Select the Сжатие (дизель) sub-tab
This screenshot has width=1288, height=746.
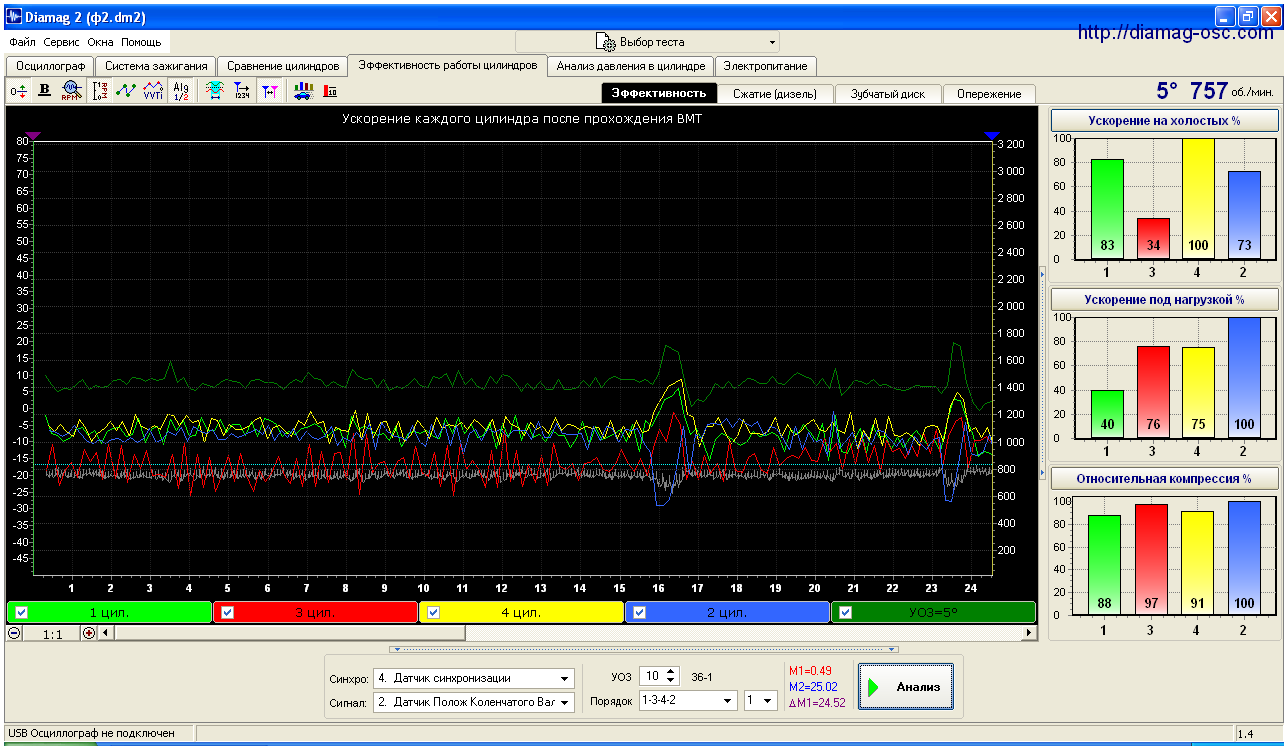[776, 93]
